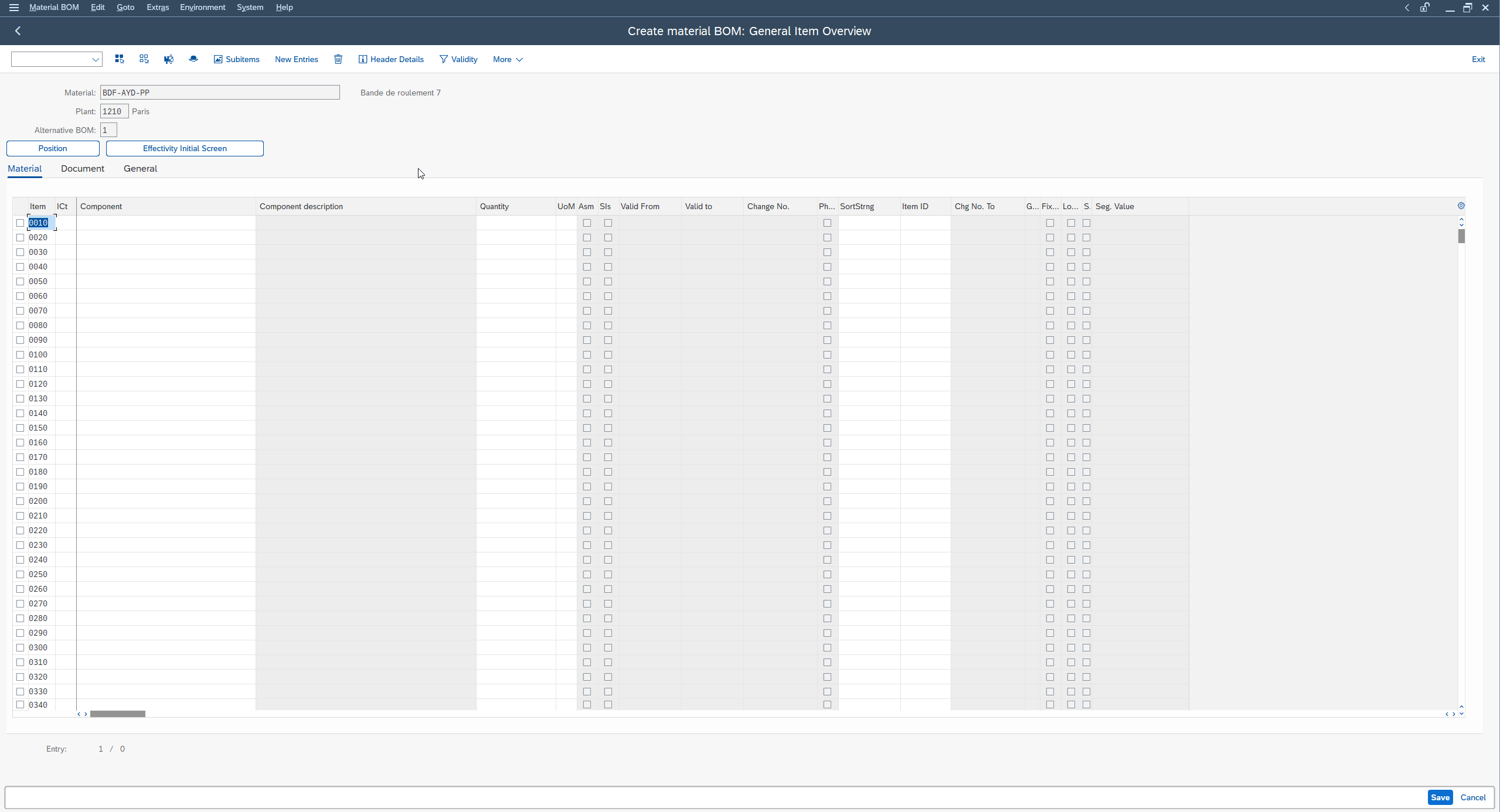Screen dimensions: 1500x812
Task: Click the hat-shaped header icon
Action: 193,59
